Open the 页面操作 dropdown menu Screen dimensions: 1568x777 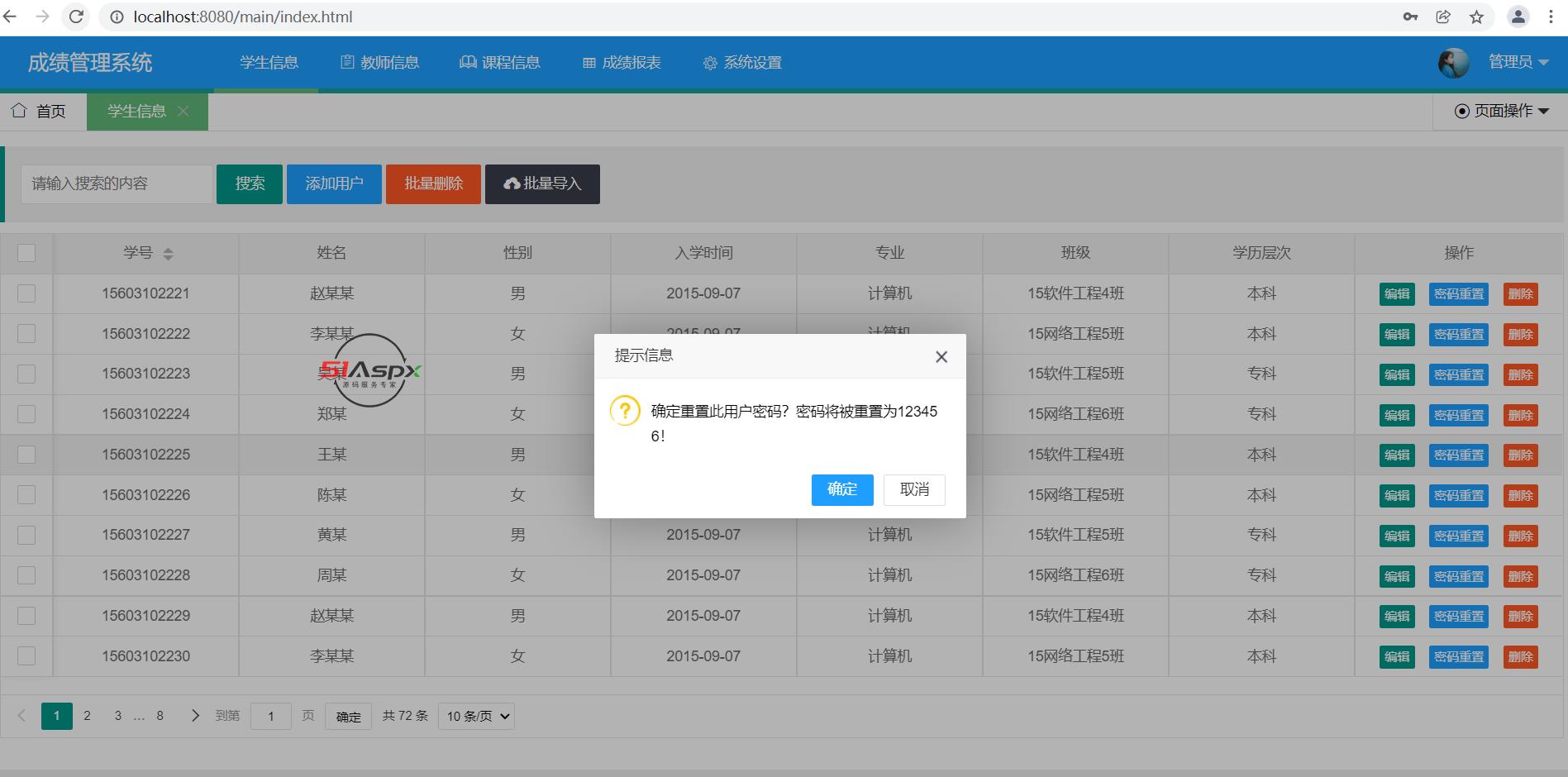point(1502,111)
